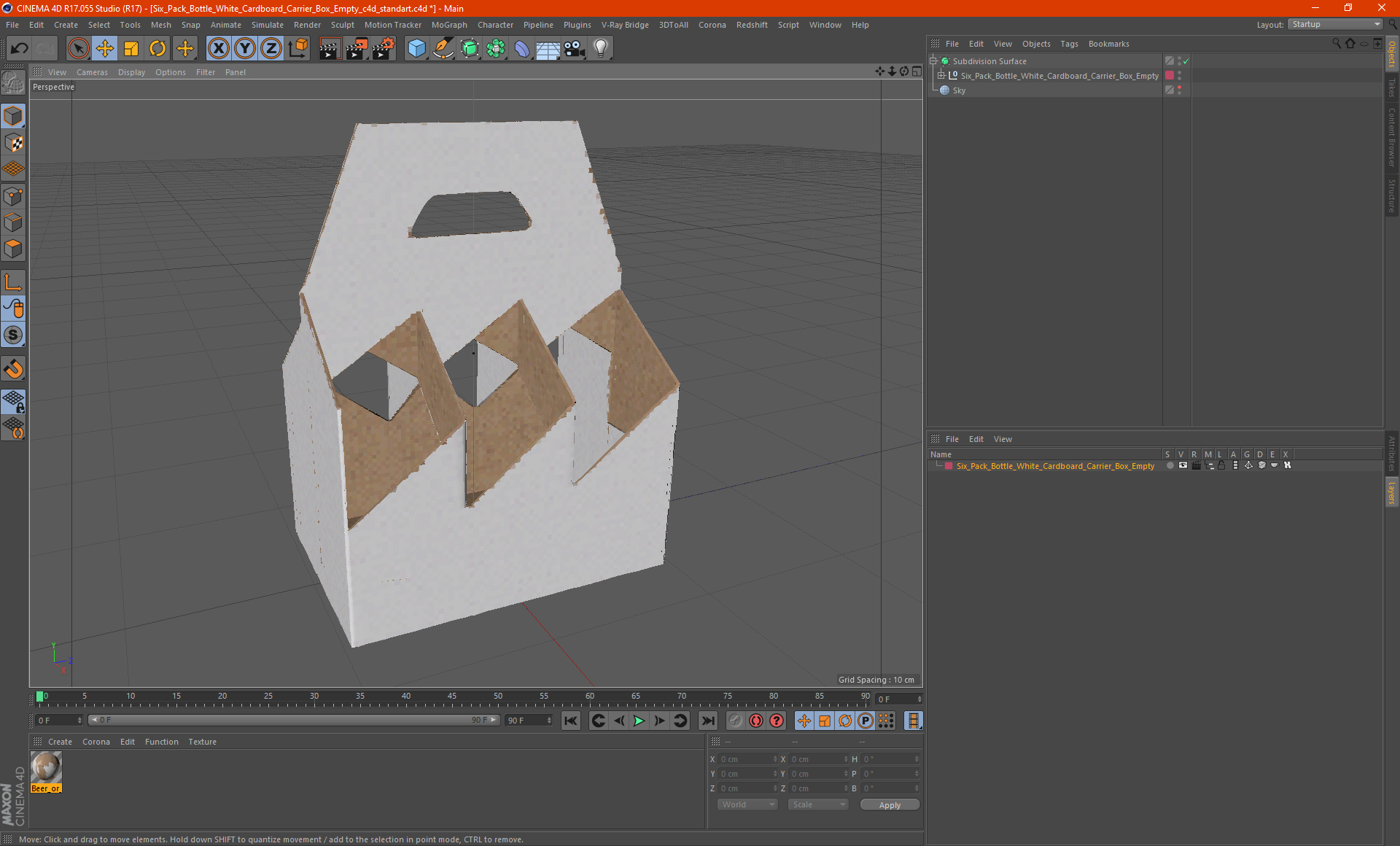The image size is (1400, 846).
Task: Open the Simulate menu
Action: click(268, 25)
